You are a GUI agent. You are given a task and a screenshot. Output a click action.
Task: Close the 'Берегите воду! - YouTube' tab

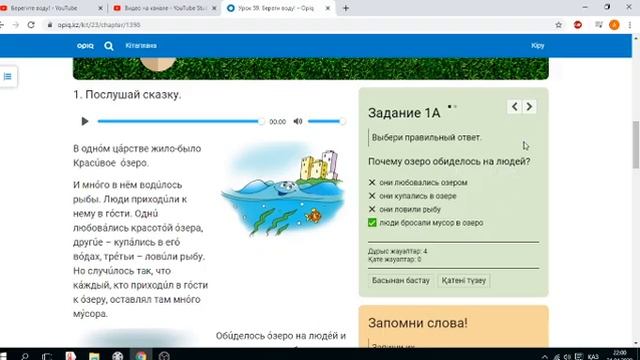point(100,8)
